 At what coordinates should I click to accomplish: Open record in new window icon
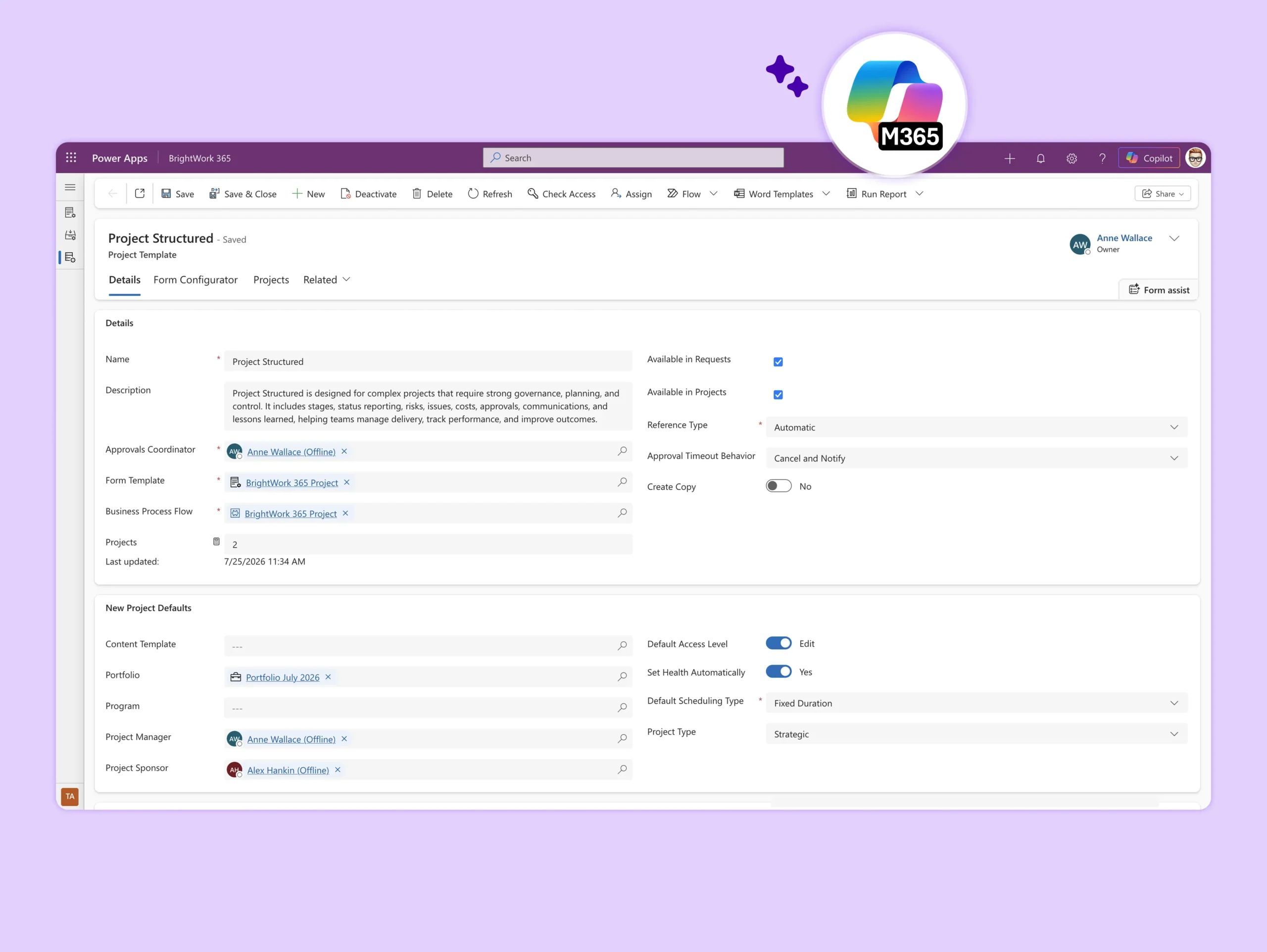[140, 193]
